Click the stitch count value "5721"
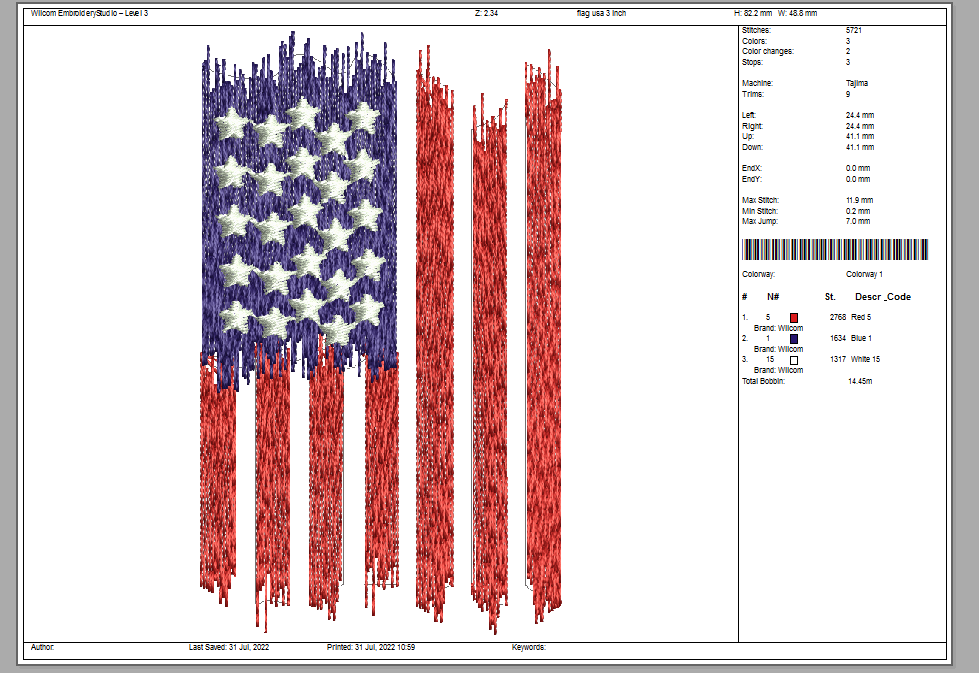The width and height of the screenshot is (979, 673). 854,30
